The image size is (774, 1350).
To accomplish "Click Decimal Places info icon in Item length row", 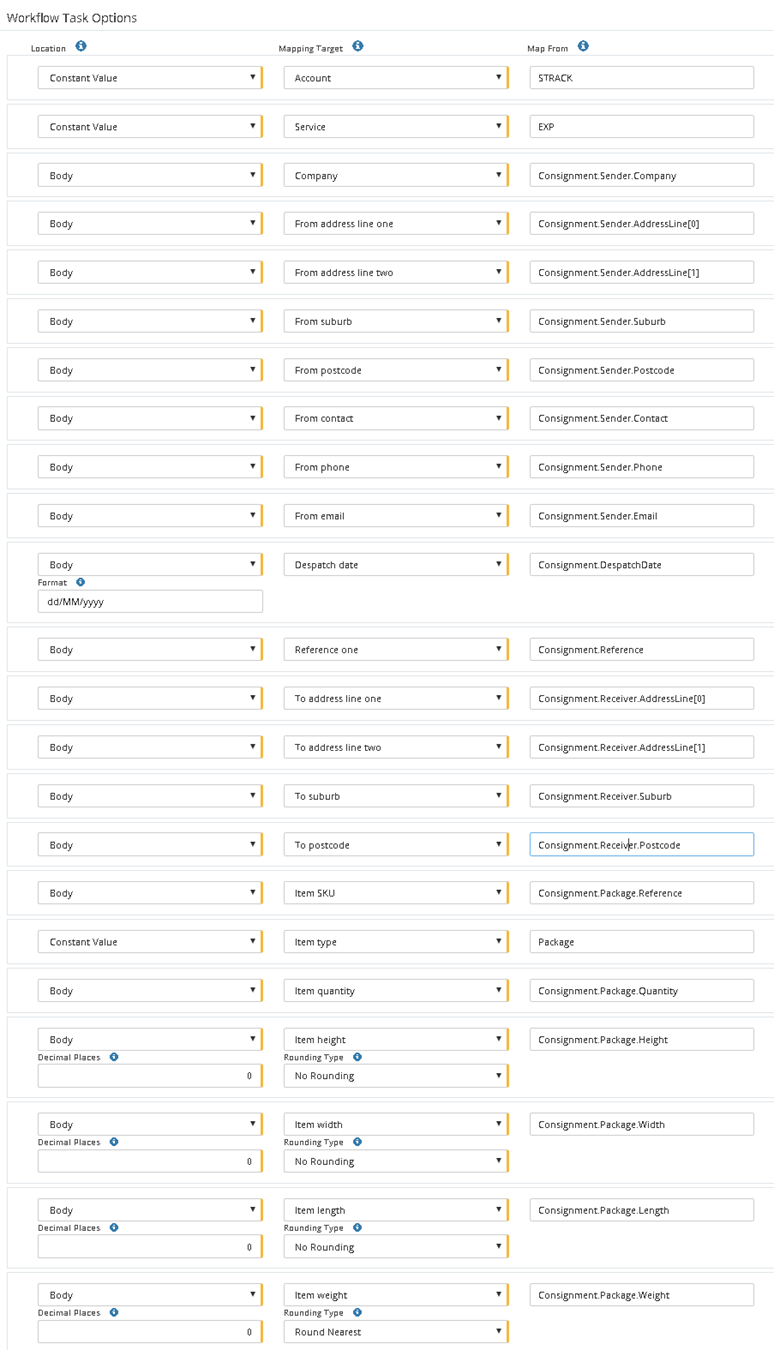I will (114, 1227).
